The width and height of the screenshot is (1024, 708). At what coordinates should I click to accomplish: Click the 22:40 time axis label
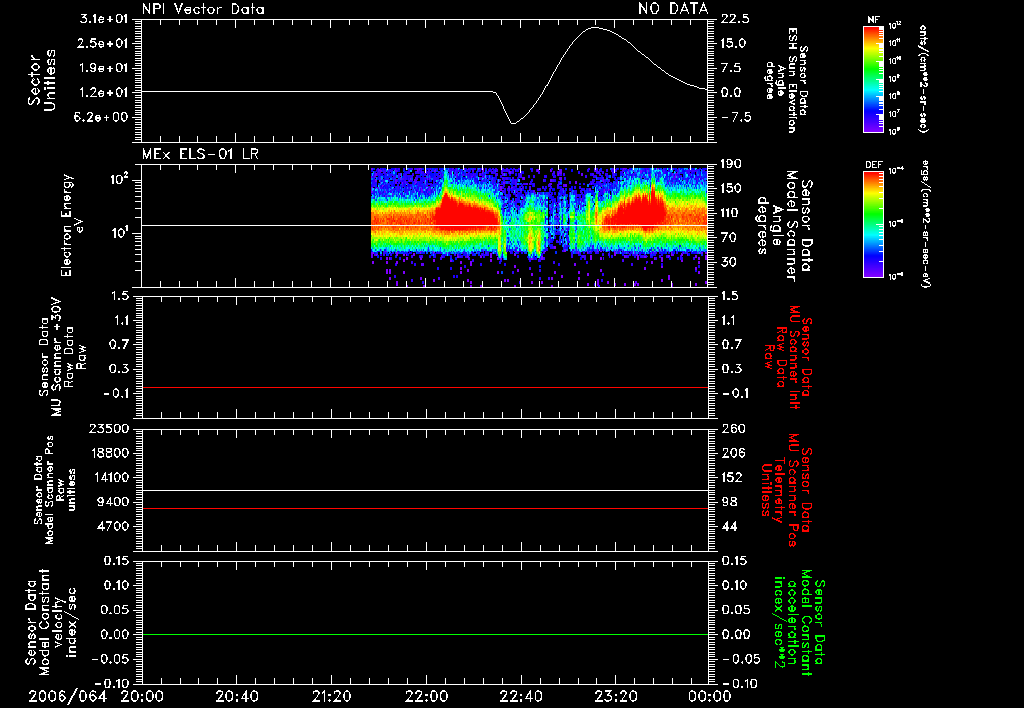520,696
